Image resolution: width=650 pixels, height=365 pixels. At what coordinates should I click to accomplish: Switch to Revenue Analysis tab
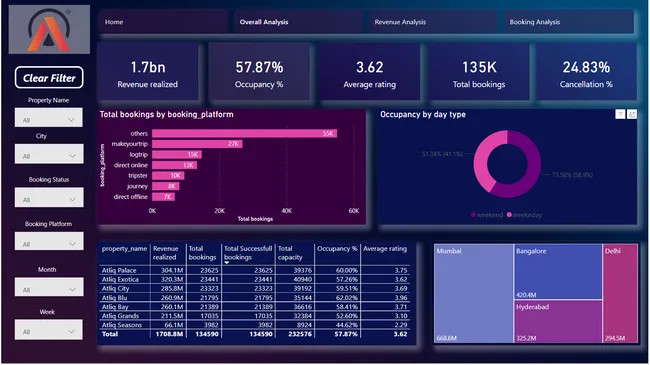[433, 22]
